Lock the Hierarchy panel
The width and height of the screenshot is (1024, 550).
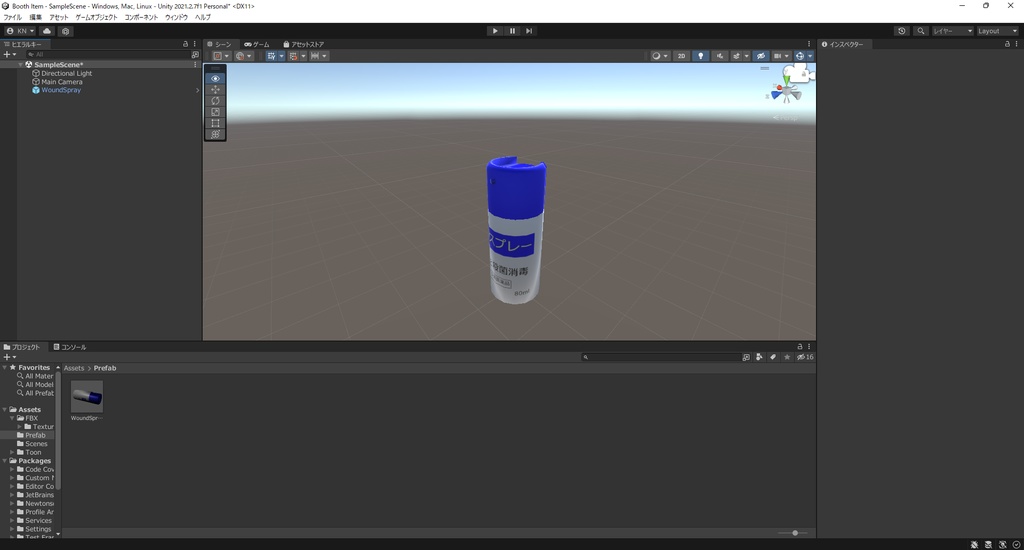coord(185,44)
